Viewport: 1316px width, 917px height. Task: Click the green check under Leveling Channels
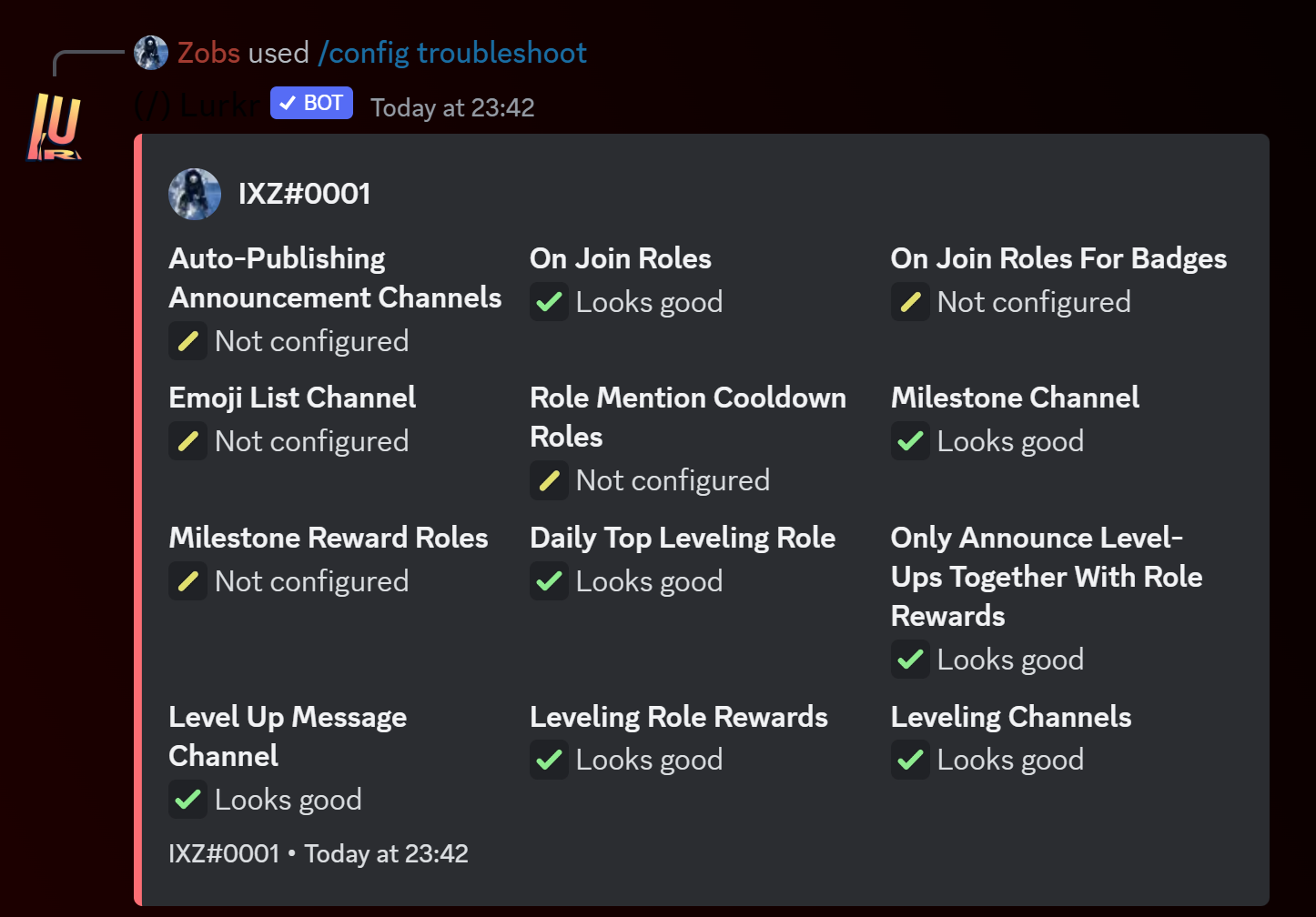coord(910,760)
